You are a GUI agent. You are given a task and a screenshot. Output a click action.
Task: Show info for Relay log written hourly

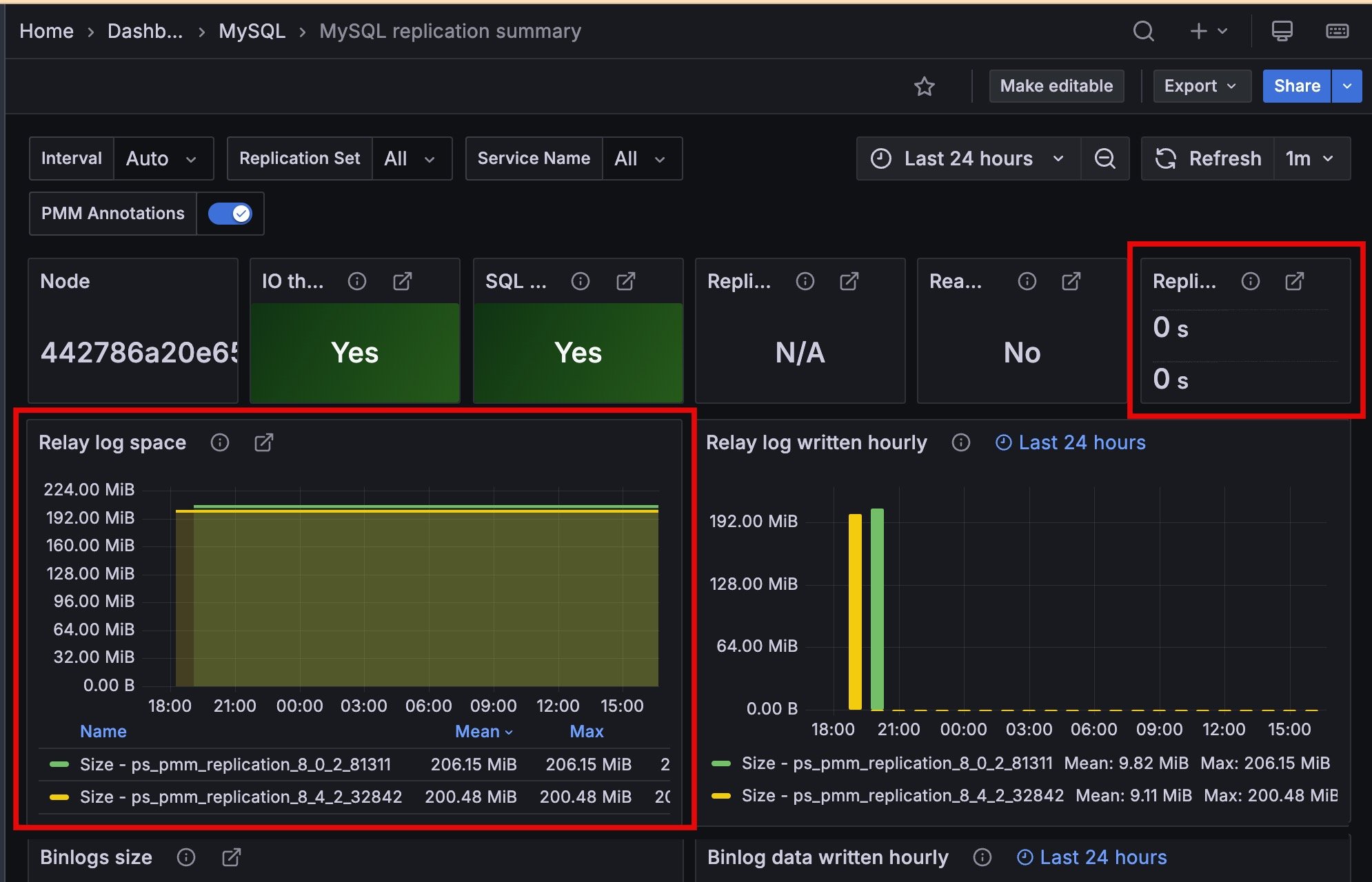[x=961, y=442]
